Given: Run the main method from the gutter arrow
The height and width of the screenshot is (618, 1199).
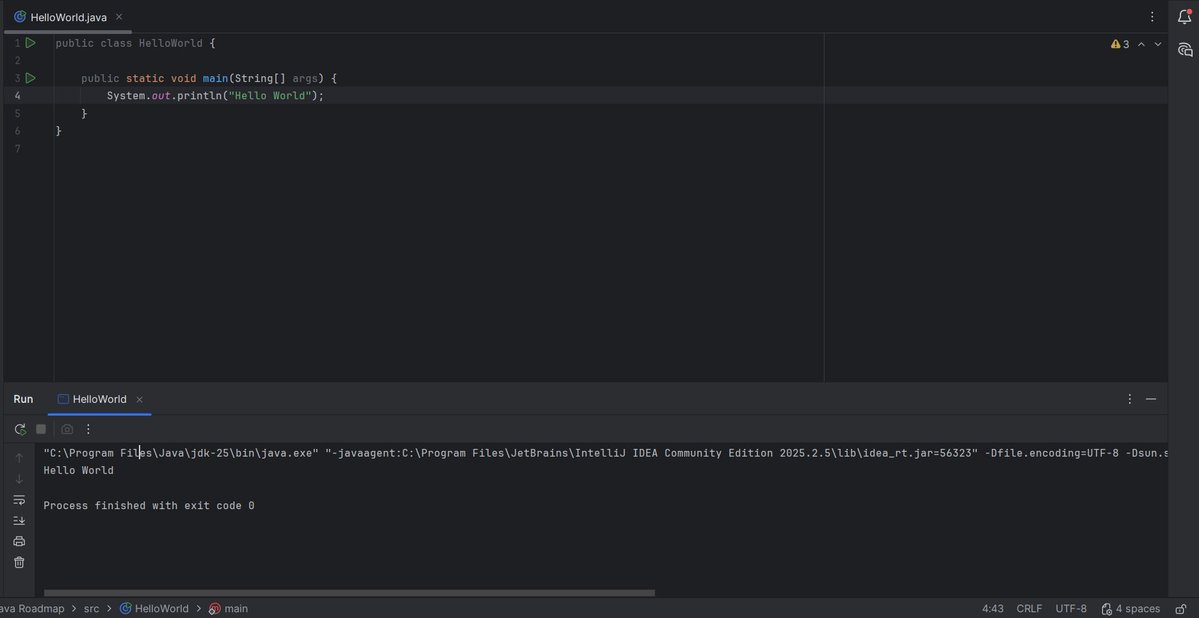Looking at the screenshot, I should click(x=30, y=77).
